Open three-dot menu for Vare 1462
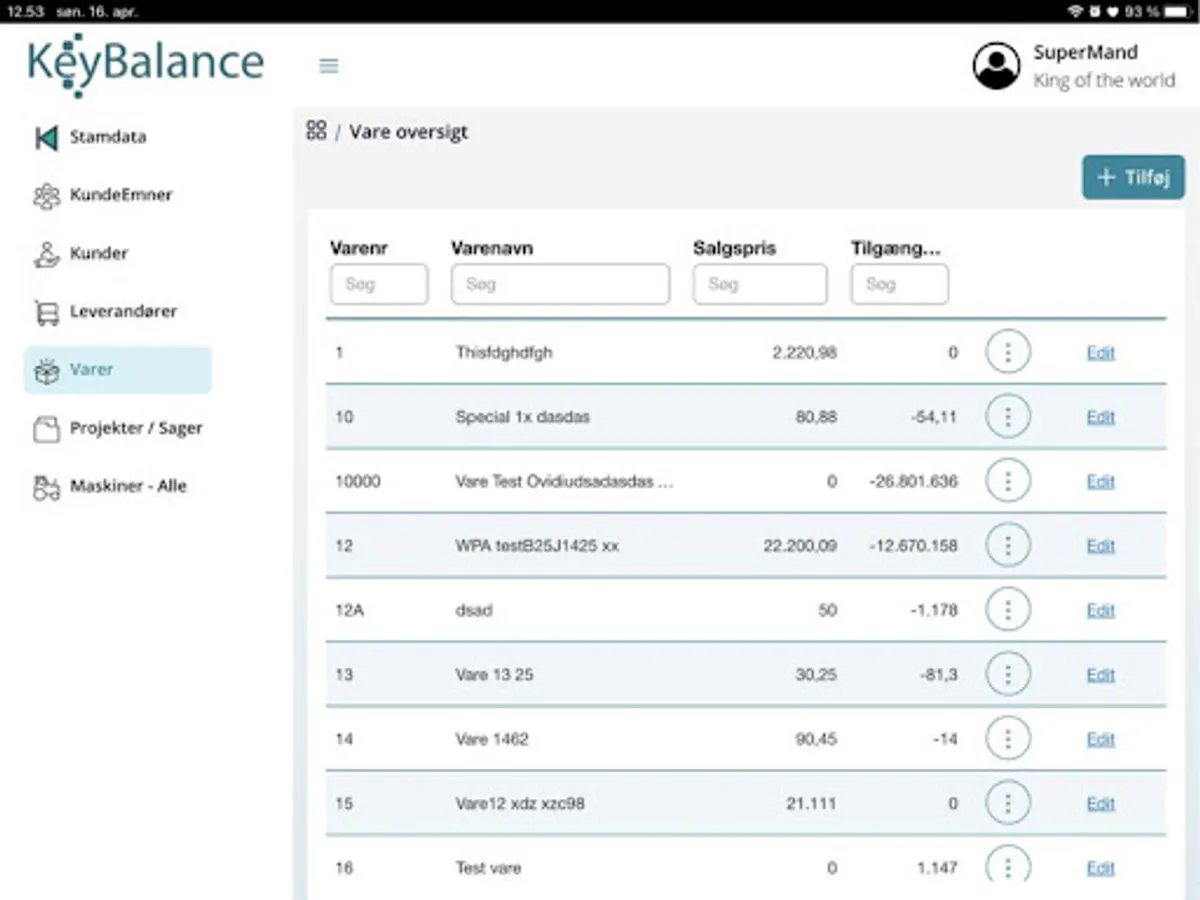Viewport: 1200px width, 900px height. click(1007, 739)
